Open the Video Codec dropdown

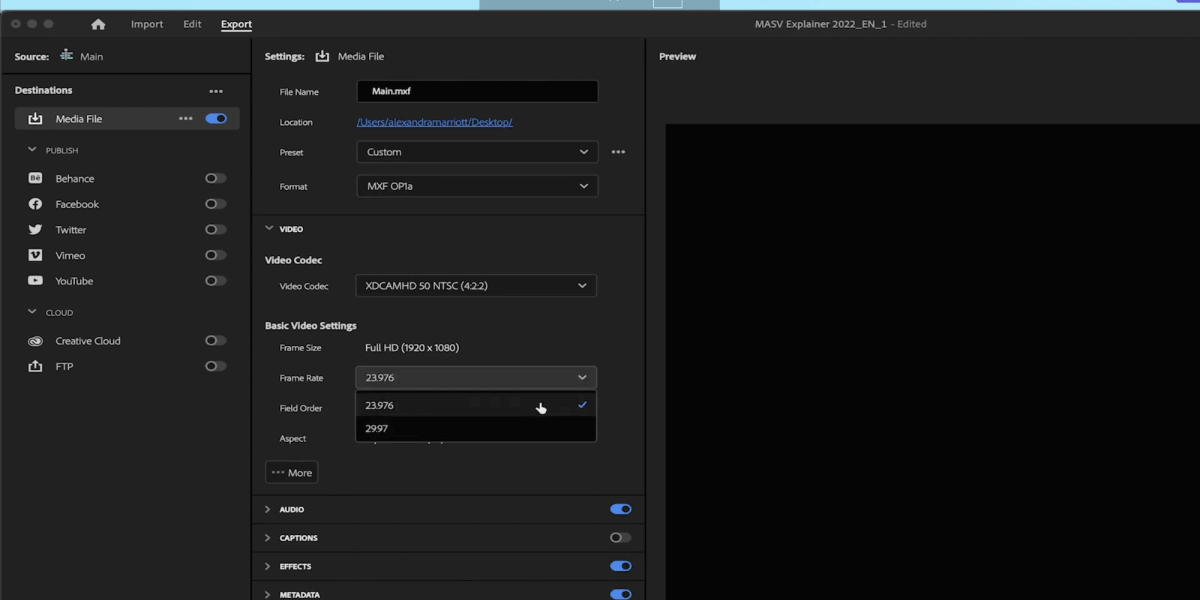(476, 286)
